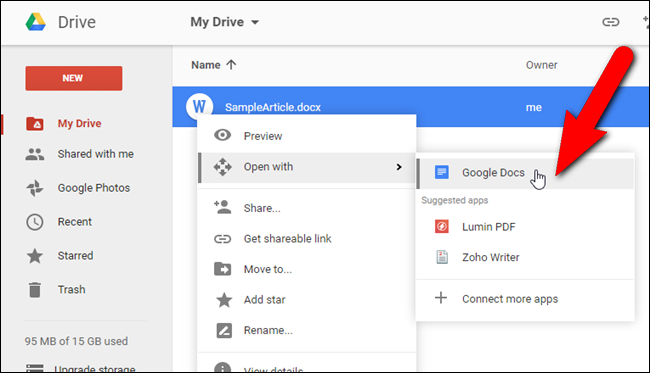This screenshot has height=373, width=650.
Task: Select the SampleArticle.docx file name
Action: pos(273,107)
